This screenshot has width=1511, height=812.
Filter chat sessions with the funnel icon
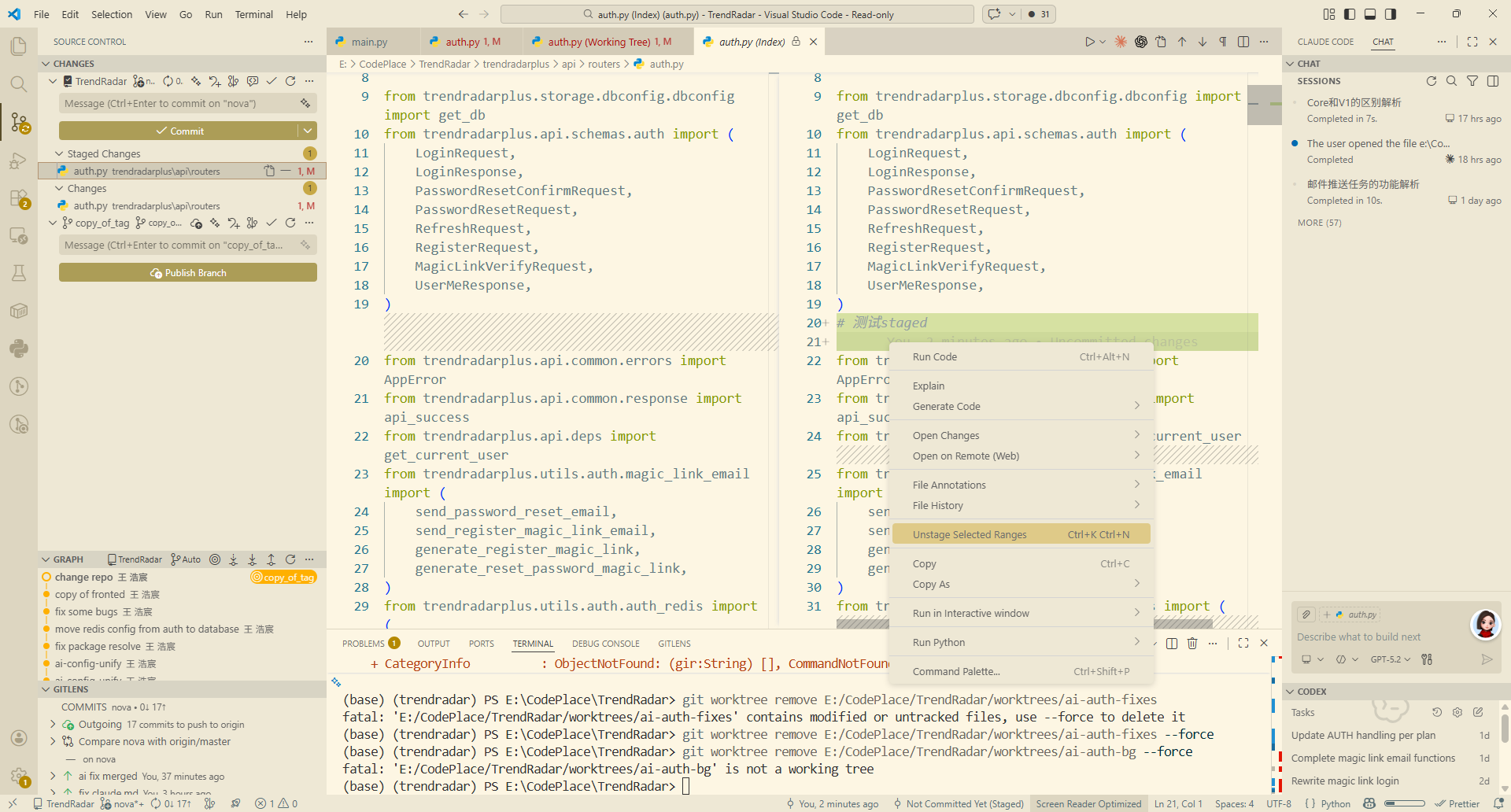coord(1472,81)
